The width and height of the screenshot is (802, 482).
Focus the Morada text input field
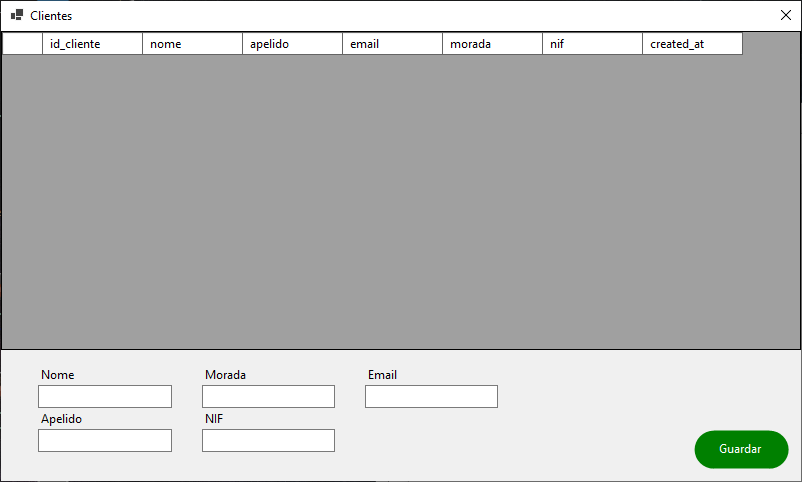pyautogui.click(x=268, y=397)
